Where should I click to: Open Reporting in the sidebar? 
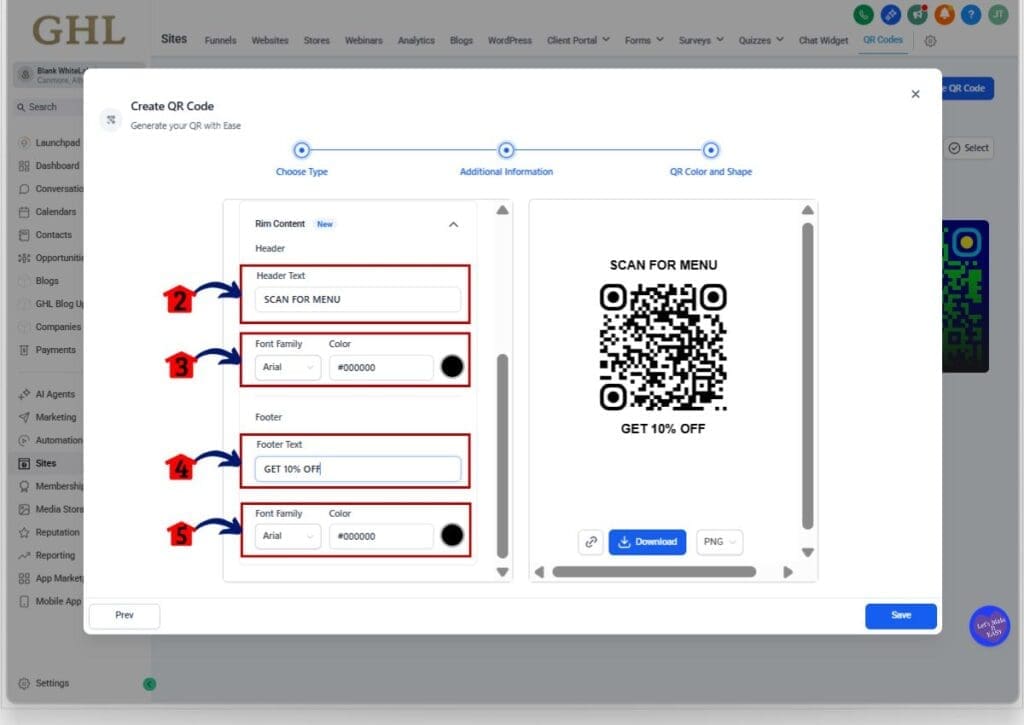[x=47, y=555]
